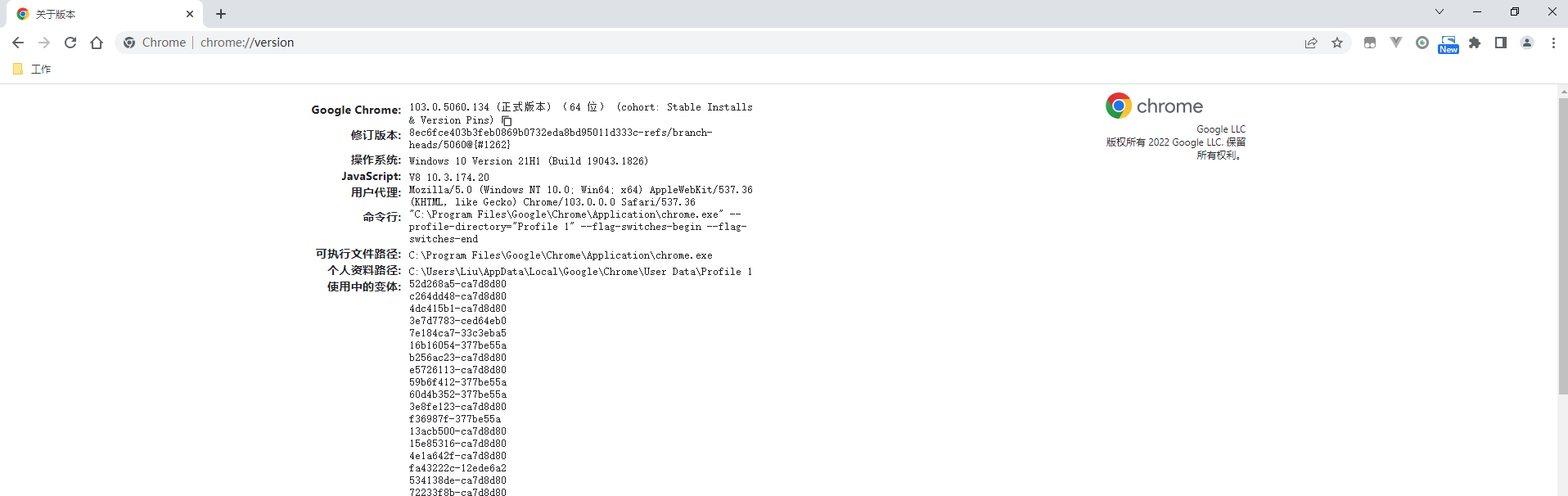This screenshot has width=1568, height=496.
Task: Open the profile avatar menu
Action: (x=1527, y=43)
